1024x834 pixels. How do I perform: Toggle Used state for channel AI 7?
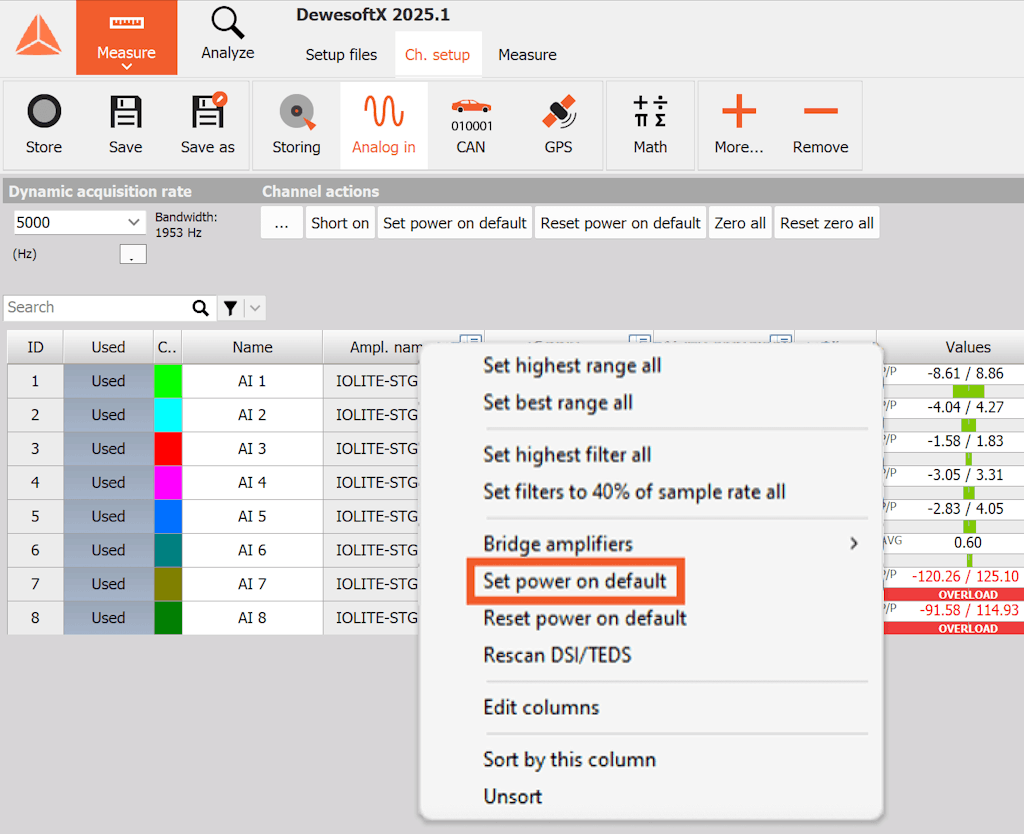[x=108, y=585]
